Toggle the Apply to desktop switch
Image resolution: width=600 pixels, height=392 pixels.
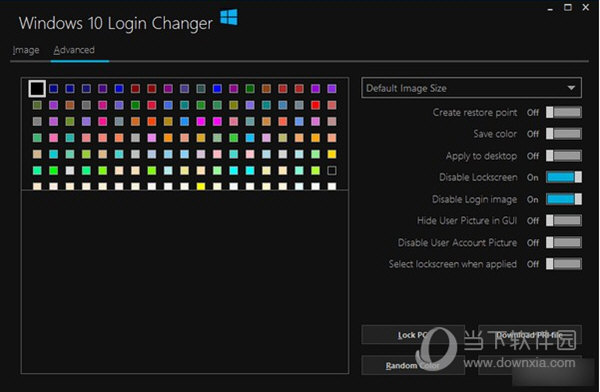point(564,155)
